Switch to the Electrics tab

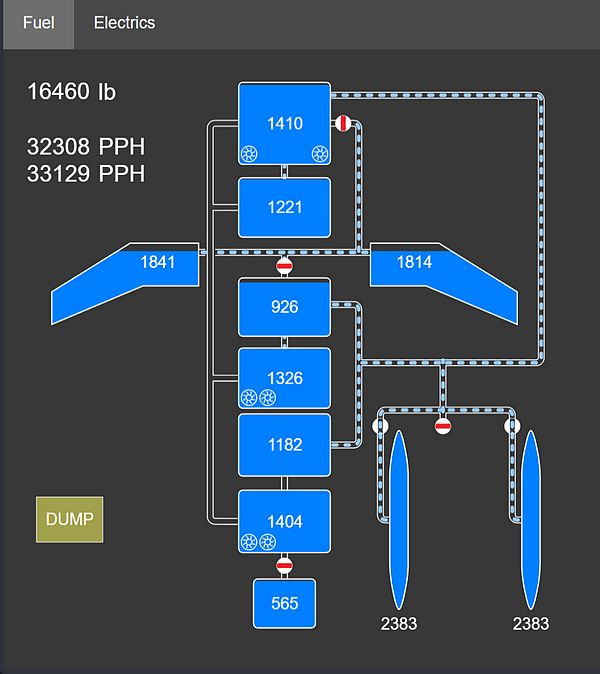pos(124,23)
